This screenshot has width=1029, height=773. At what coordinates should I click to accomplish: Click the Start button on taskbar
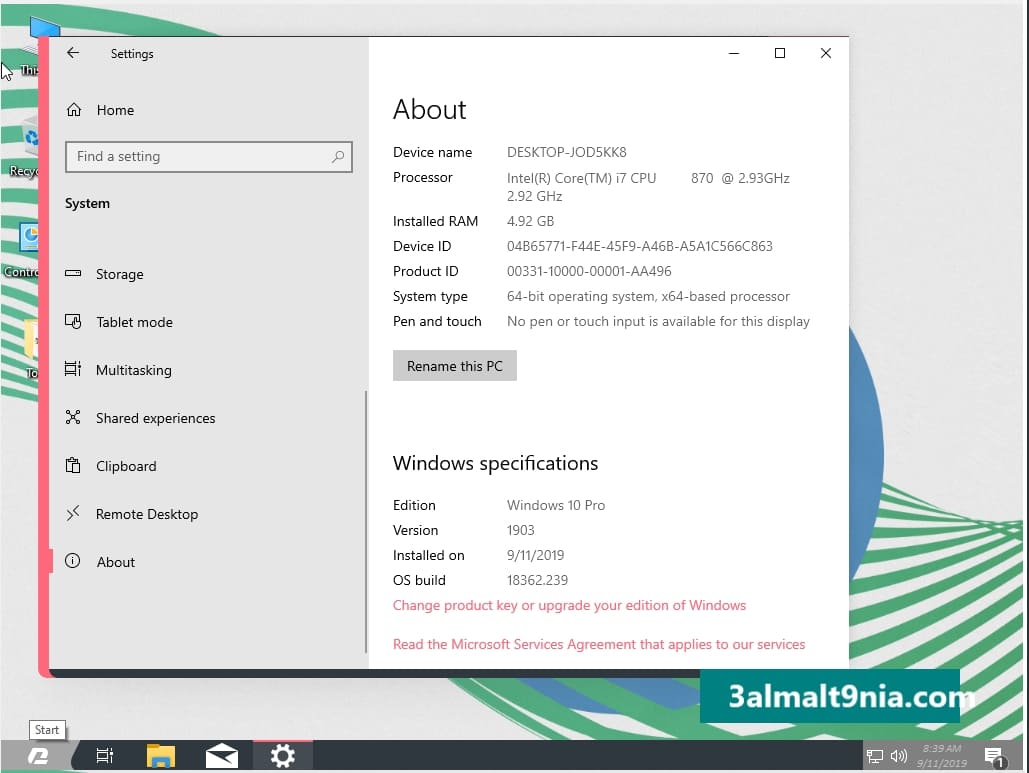[38, 756]
